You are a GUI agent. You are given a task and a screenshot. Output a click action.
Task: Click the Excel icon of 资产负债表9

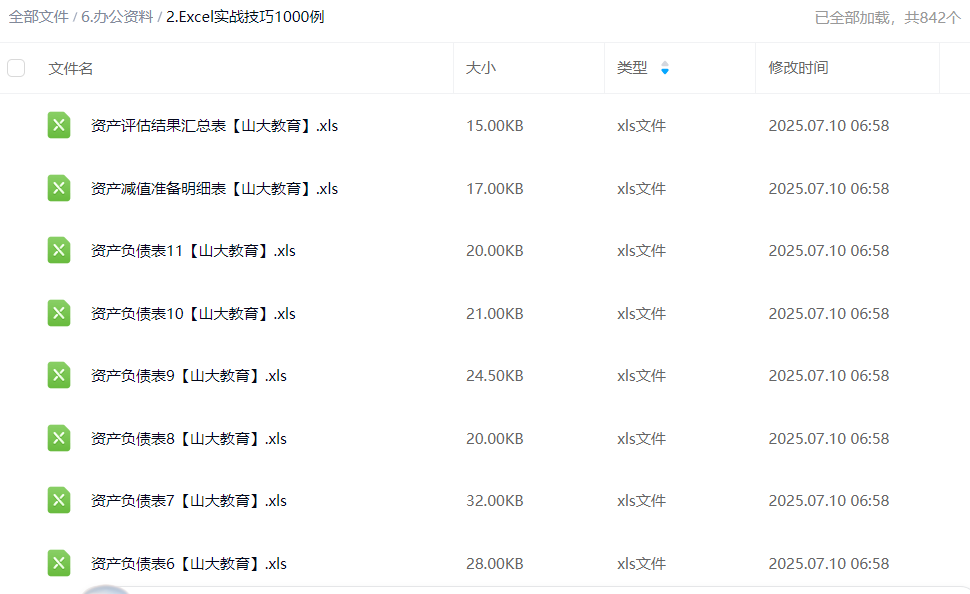[59, 376]
